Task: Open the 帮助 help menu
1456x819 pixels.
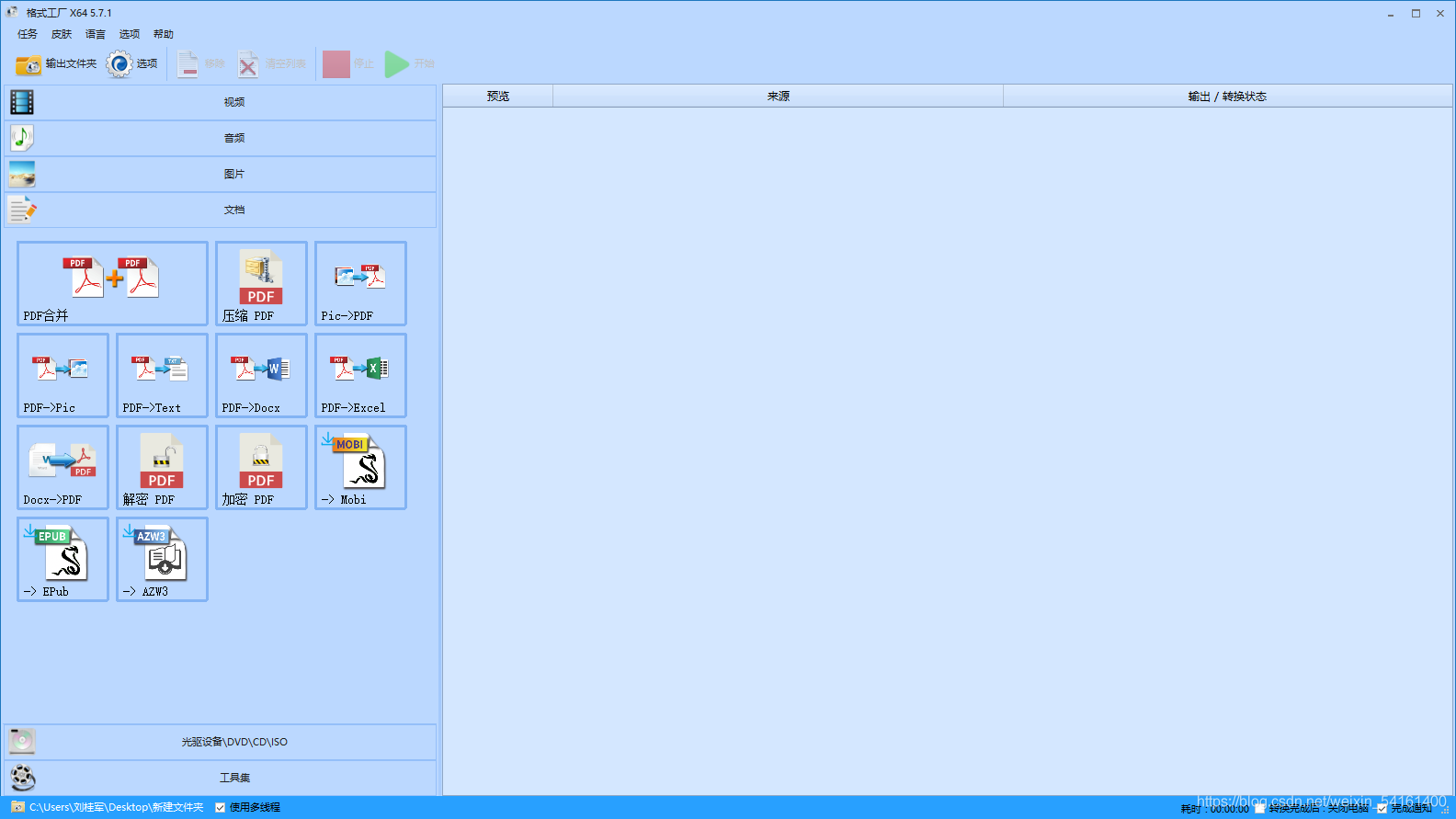Action: pyautogui.click(x=164, y=34)
